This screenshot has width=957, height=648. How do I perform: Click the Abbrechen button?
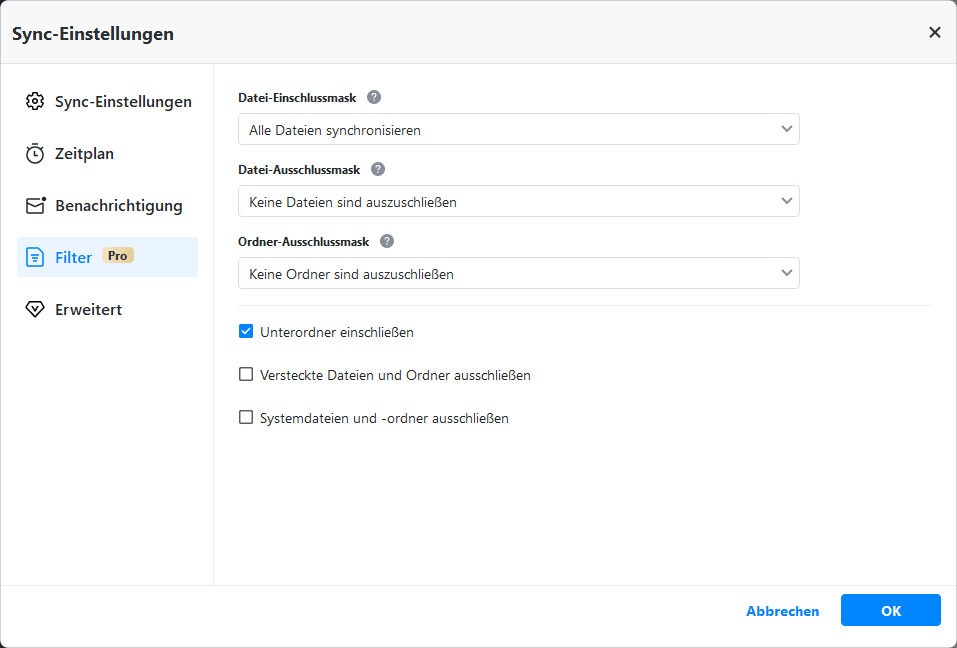782,611
